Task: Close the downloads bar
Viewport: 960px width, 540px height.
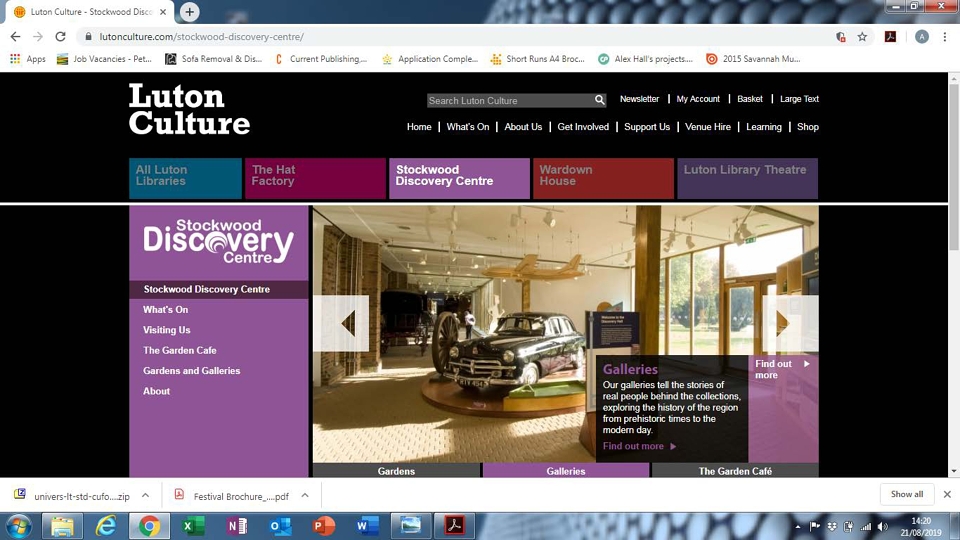Action: [947, 494]
